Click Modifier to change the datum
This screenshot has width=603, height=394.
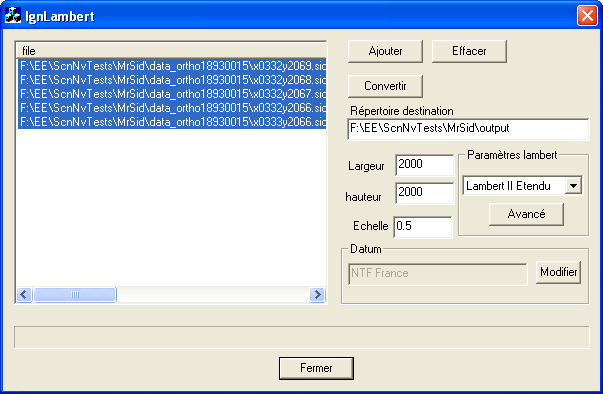558,273
